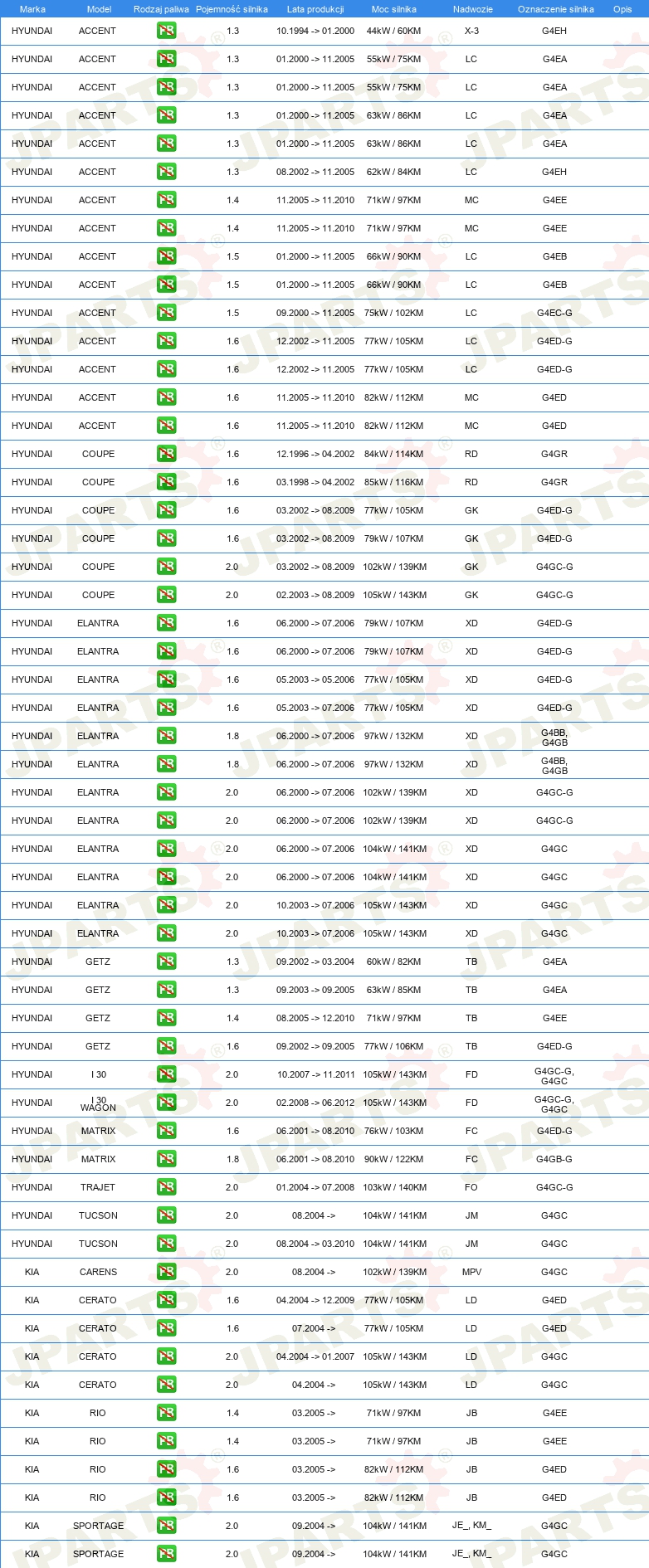Click fuel icon in Getz 60kW / 82KM row
Image resolution: width=649 pixels, height=1568 pixels.
(x=166, y=962)
